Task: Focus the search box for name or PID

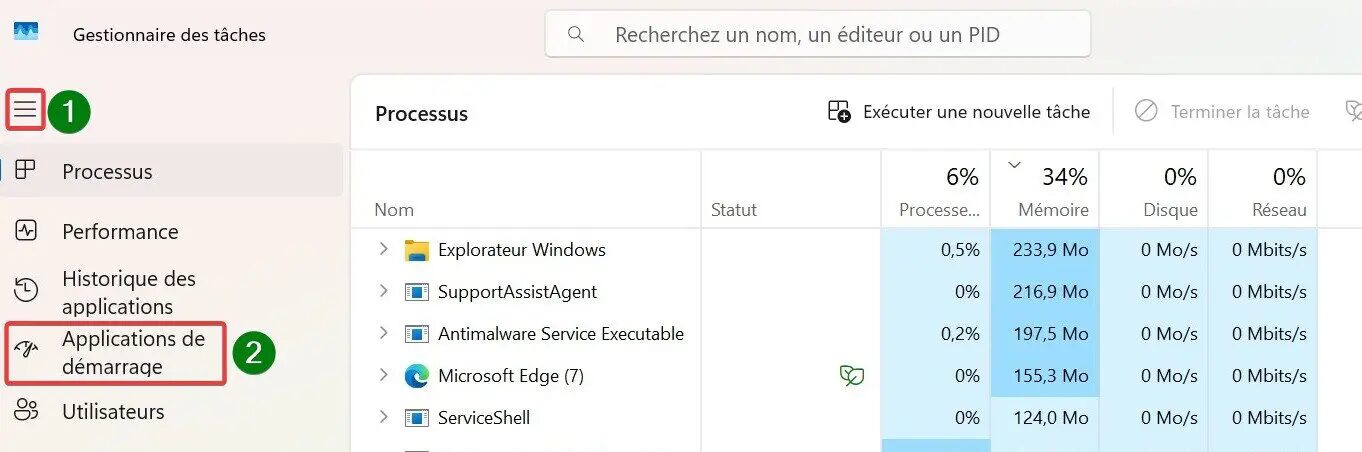Action: point(818,35)
